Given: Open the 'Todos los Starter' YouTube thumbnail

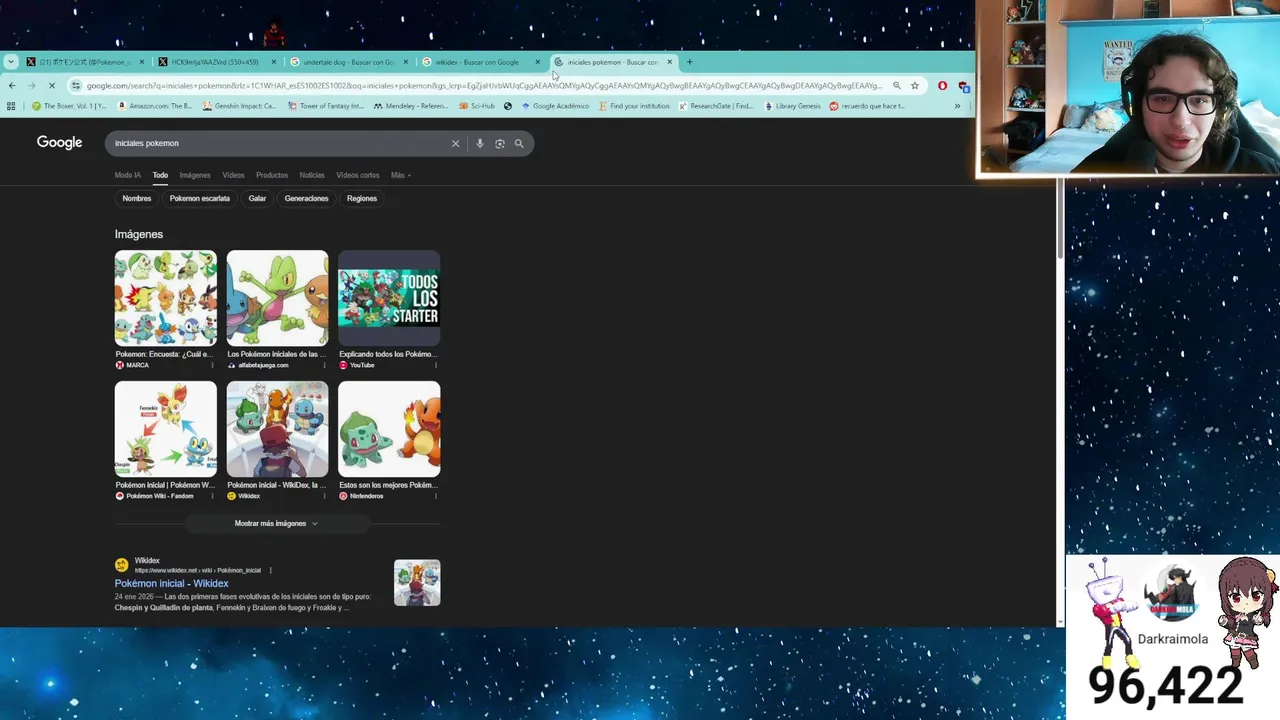Looking at the screenshot, I should tap(389, 298).
